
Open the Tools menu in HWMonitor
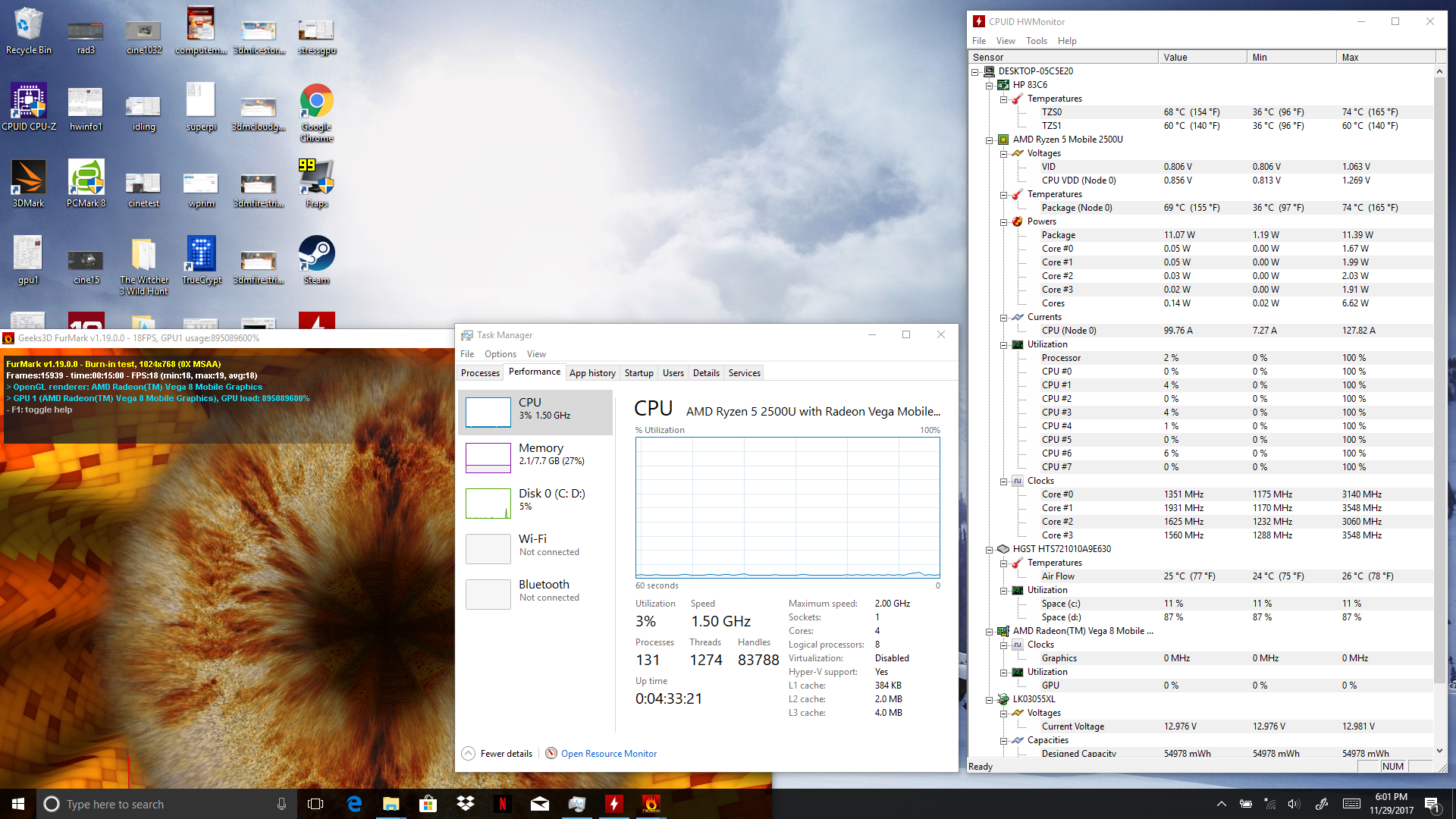(1036, 41)
